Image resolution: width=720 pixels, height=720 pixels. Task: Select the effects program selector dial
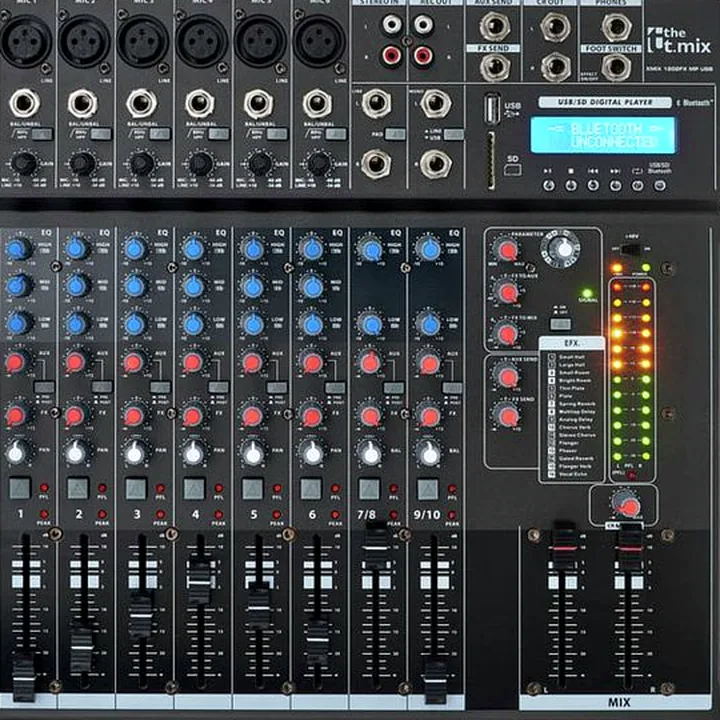(x=561, y=249)
